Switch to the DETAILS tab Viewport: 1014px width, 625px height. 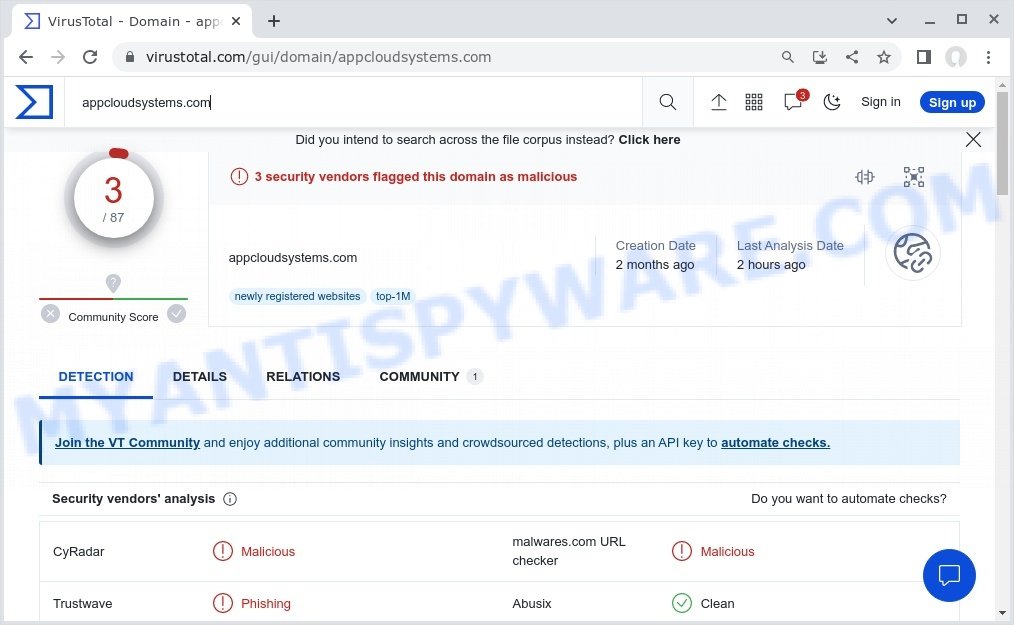200,377
